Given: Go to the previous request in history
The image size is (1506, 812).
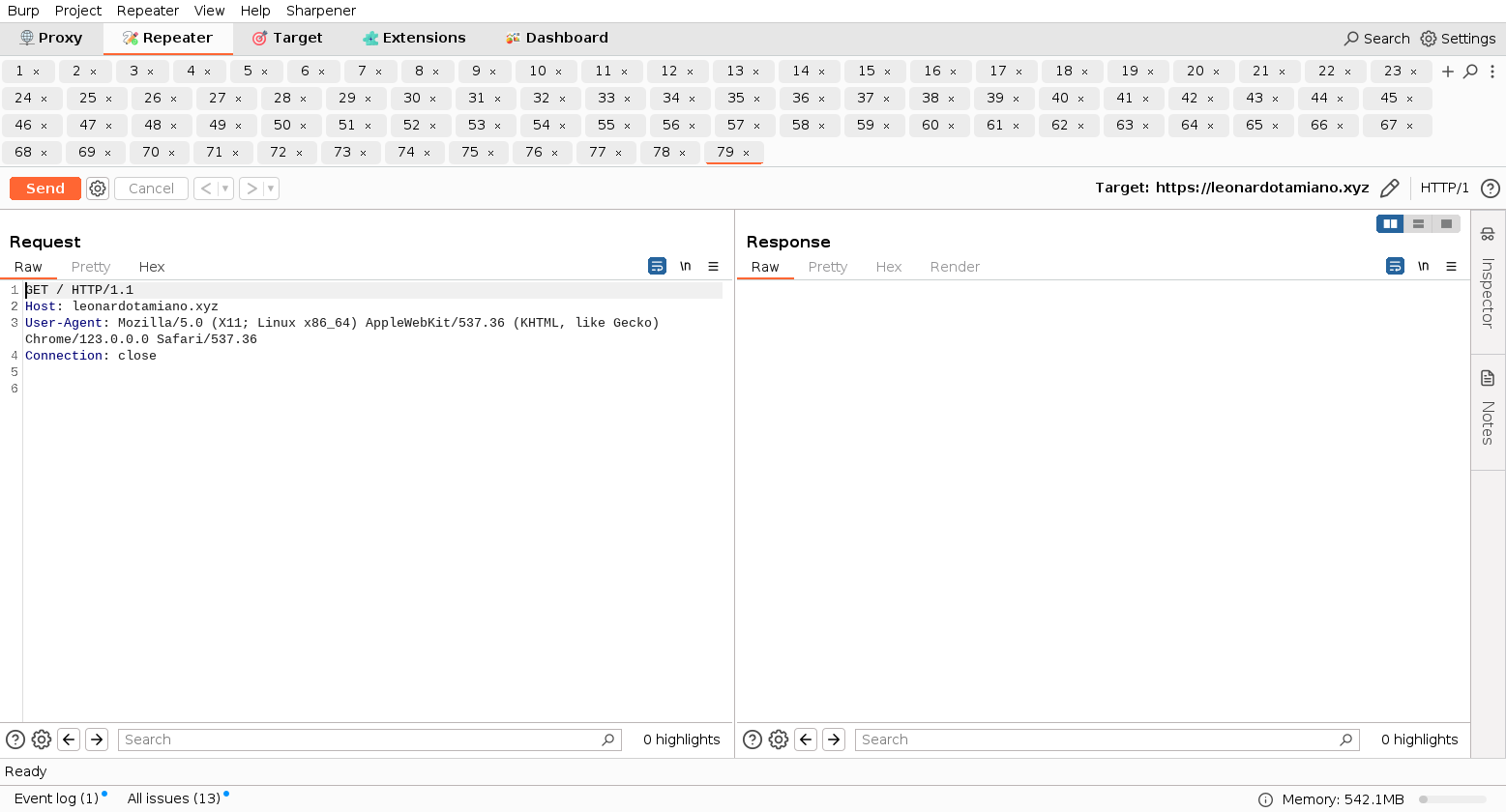Looking at the screenshot, I should (x=206, y=188).
